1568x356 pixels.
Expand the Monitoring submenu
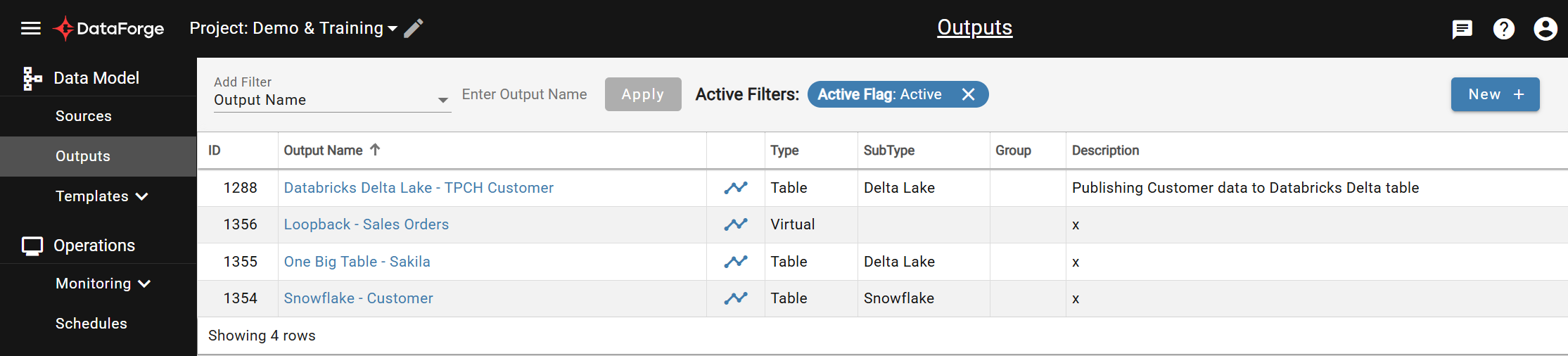pyautogui.click(x=103, y=284)
